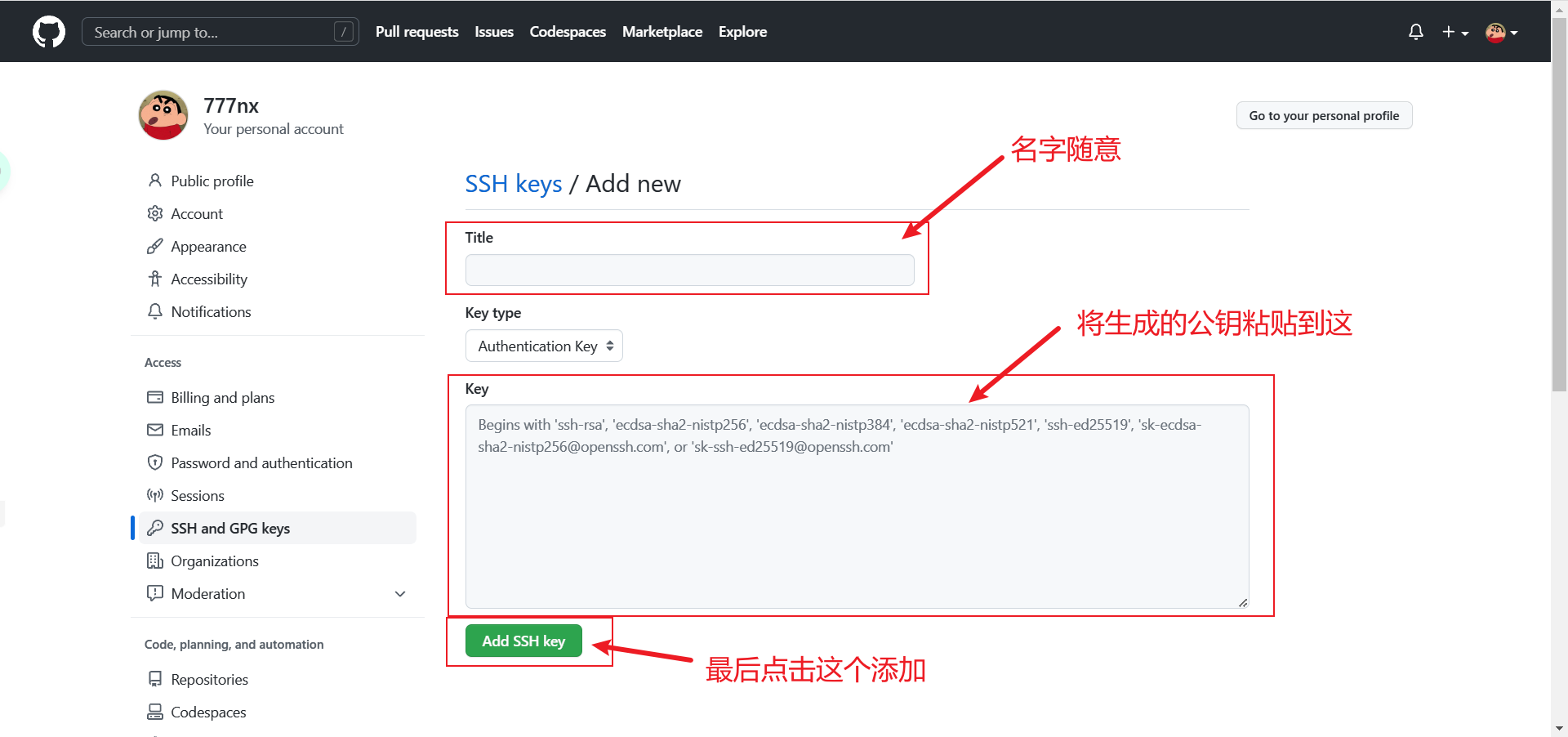Click the 'Key' field label
Viewport: 1568px width, 737px height.
[x=477, y=389]
